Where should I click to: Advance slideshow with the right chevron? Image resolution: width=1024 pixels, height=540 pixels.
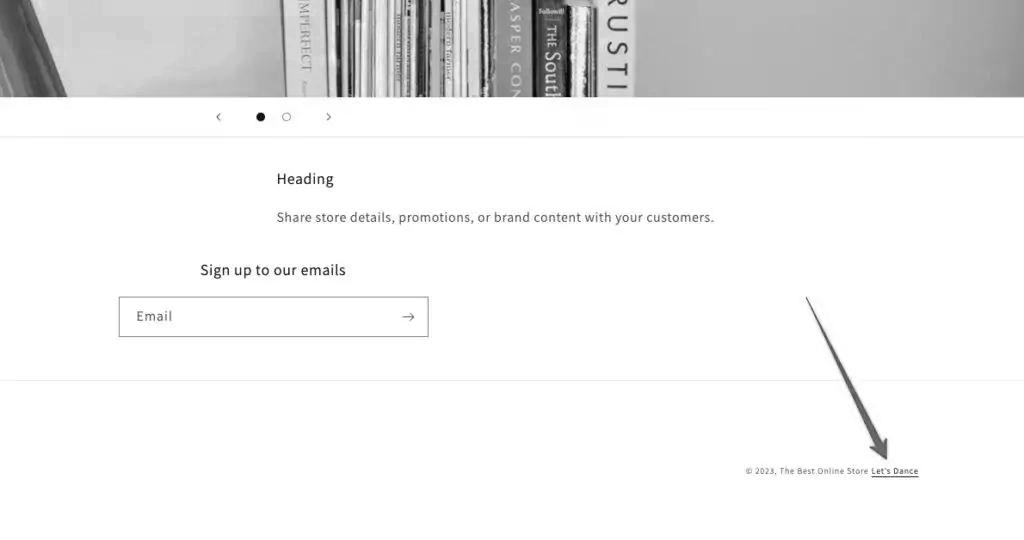click(328, 117)
